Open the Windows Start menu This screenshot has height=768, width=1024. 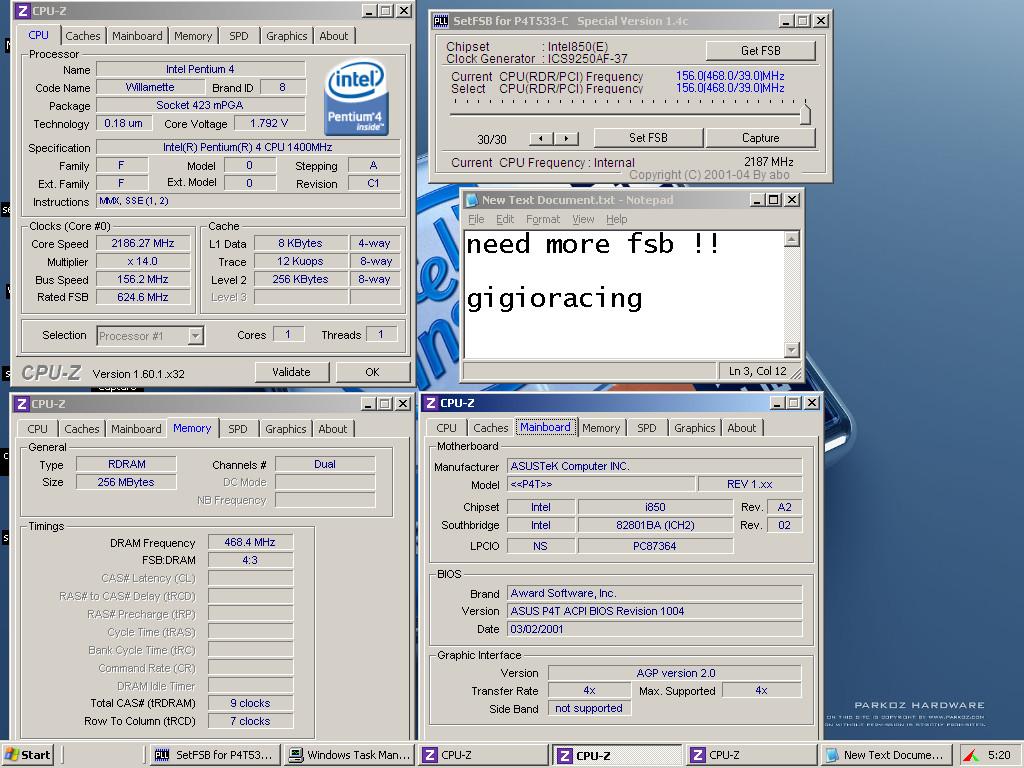pos(27,755)
